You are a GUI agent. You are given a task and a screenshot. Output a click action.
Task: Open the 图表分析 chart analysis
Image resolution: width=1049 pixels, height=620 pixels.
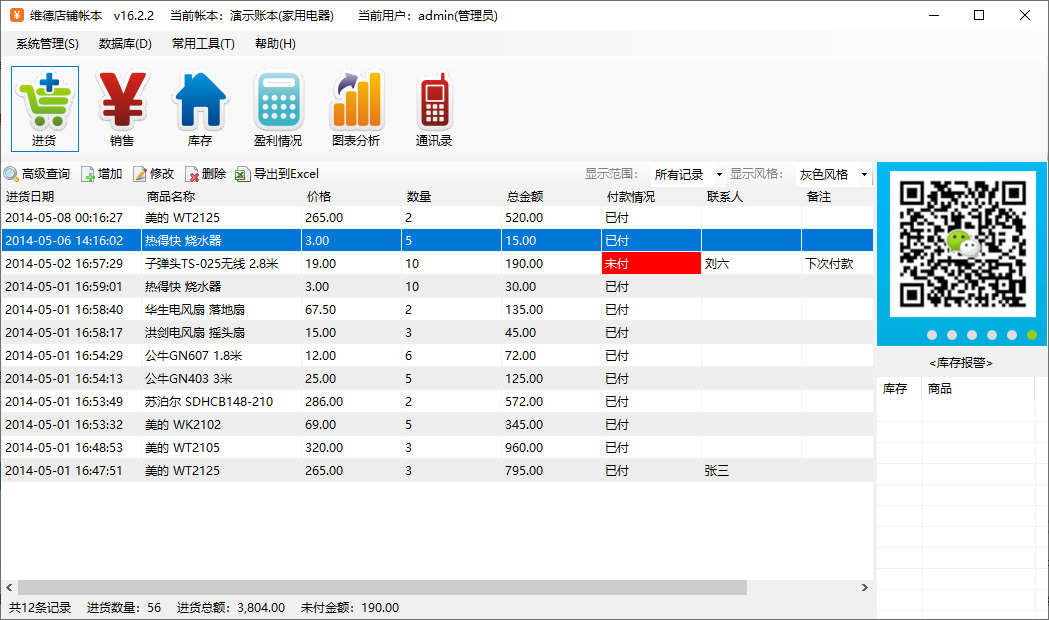[x=356, y=108]
